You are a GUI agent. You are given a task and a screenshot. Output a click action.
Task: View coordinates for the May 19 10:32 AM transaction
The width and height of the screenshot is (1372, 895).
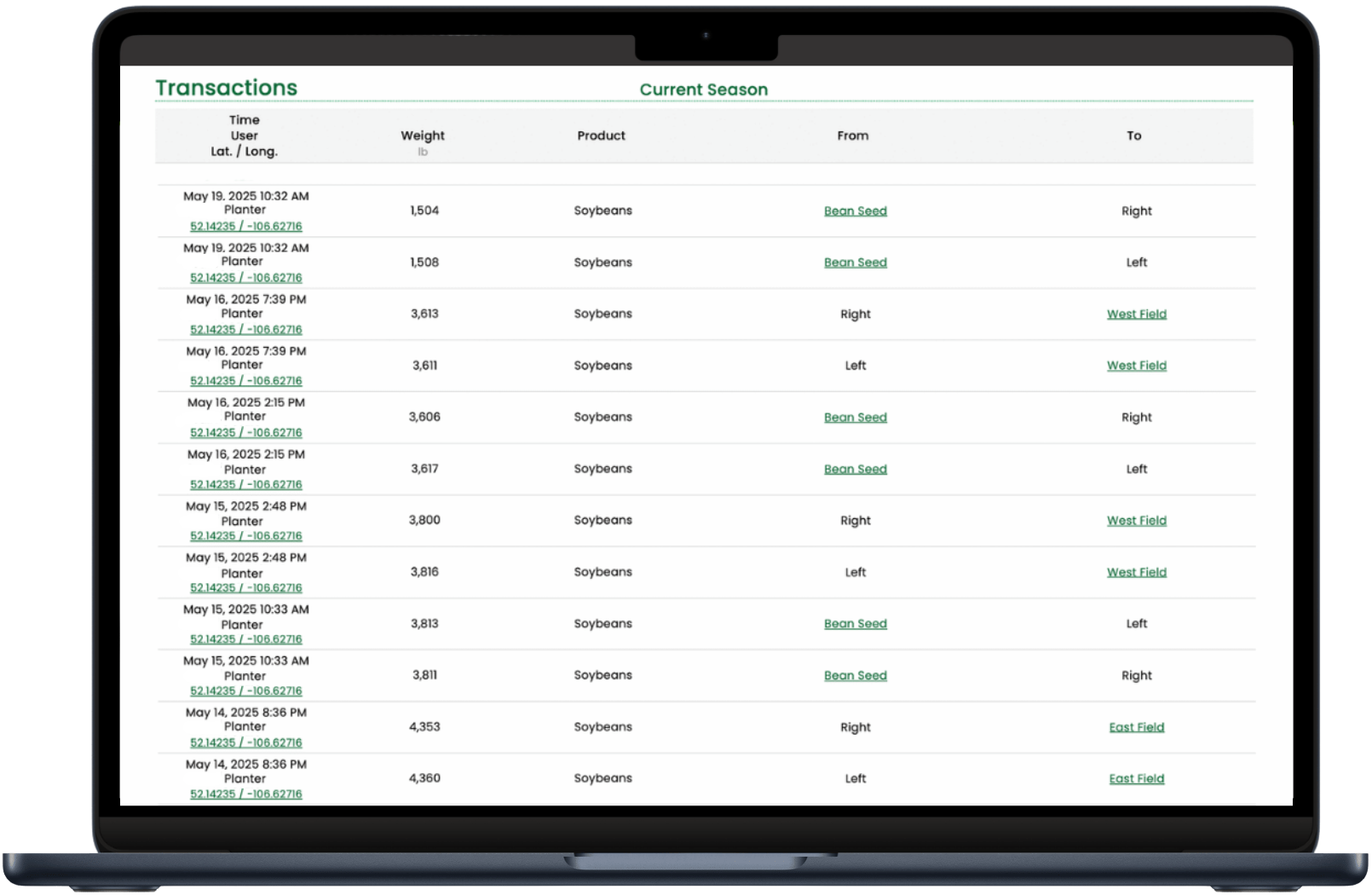click(x=245, y=226)
